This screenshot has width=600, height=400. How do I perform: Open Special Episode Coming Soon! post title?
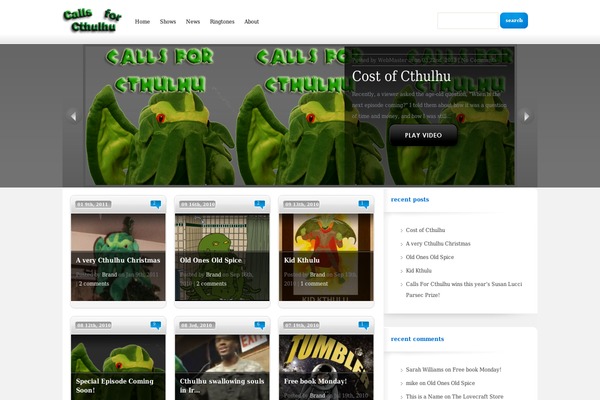114,385
